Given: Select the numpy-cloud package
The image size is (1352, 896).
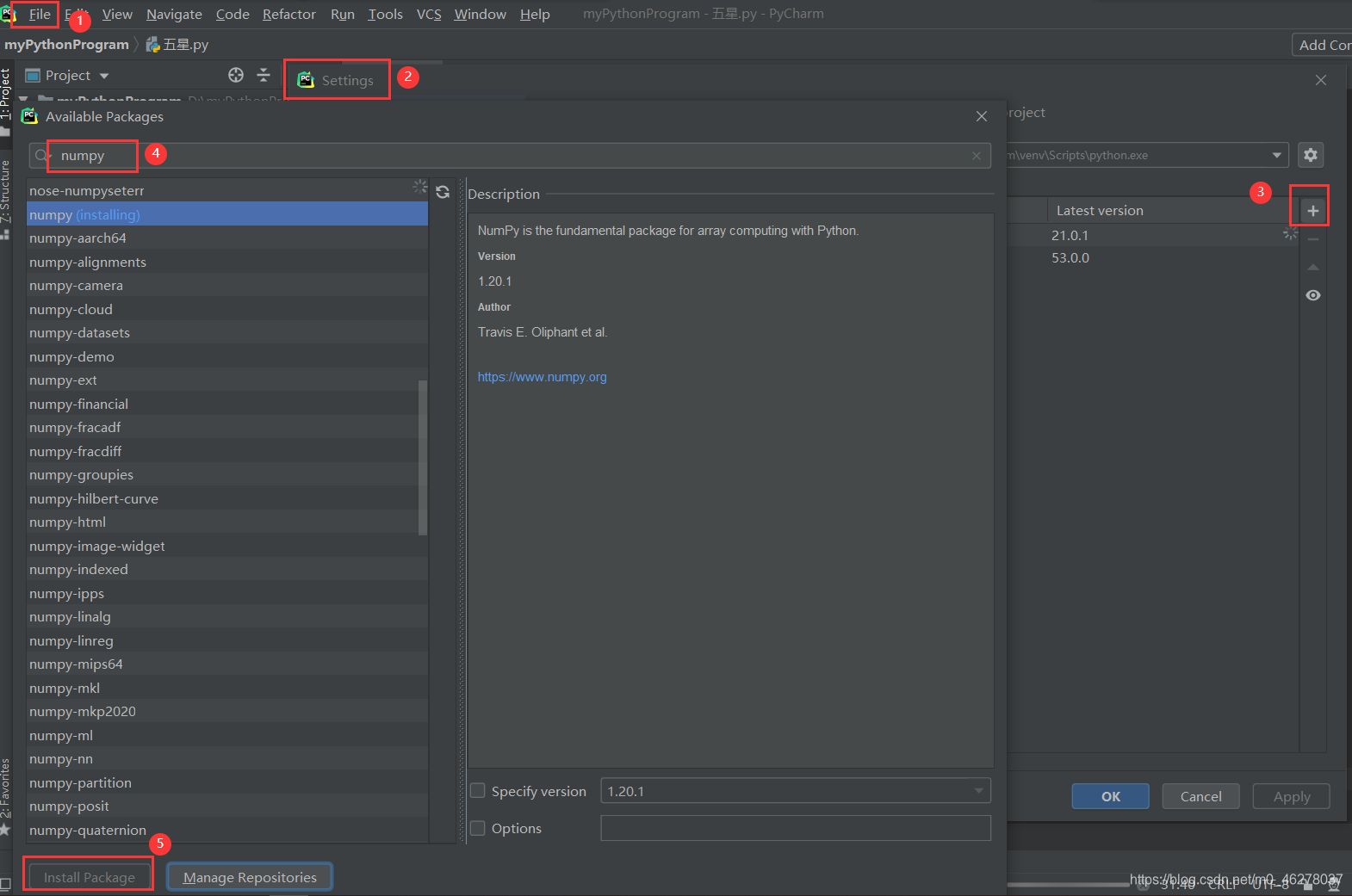Looking at the screenshot, I should click(227, 309).
